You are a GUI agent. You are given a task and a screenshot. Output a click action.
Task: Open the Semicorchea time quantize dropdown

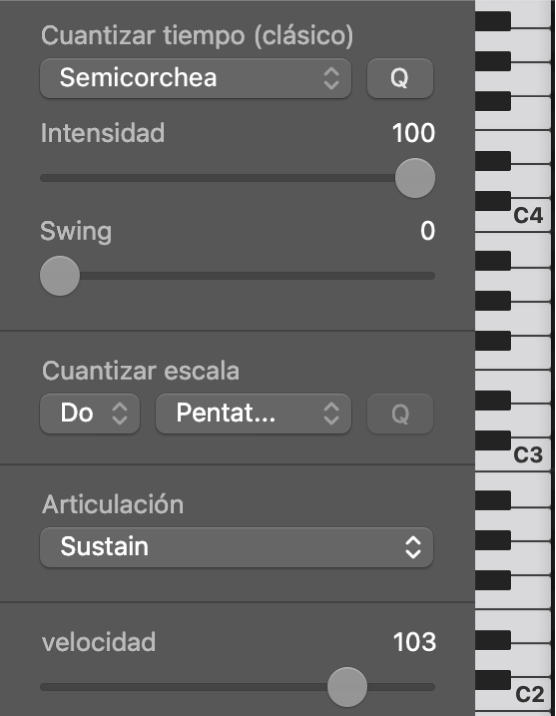195,78
